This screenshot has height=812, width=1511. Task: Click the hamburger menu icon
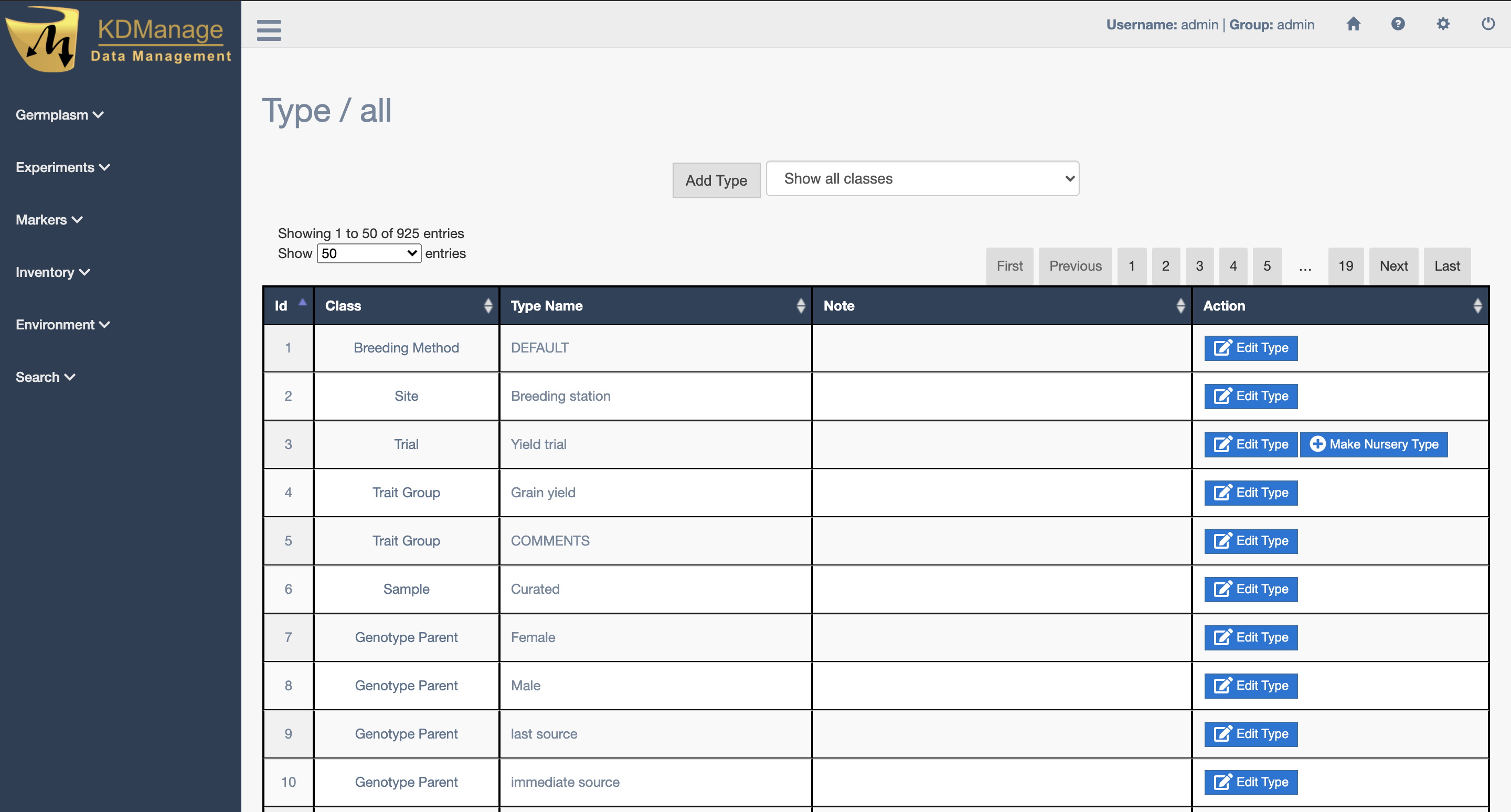point(269,29)
